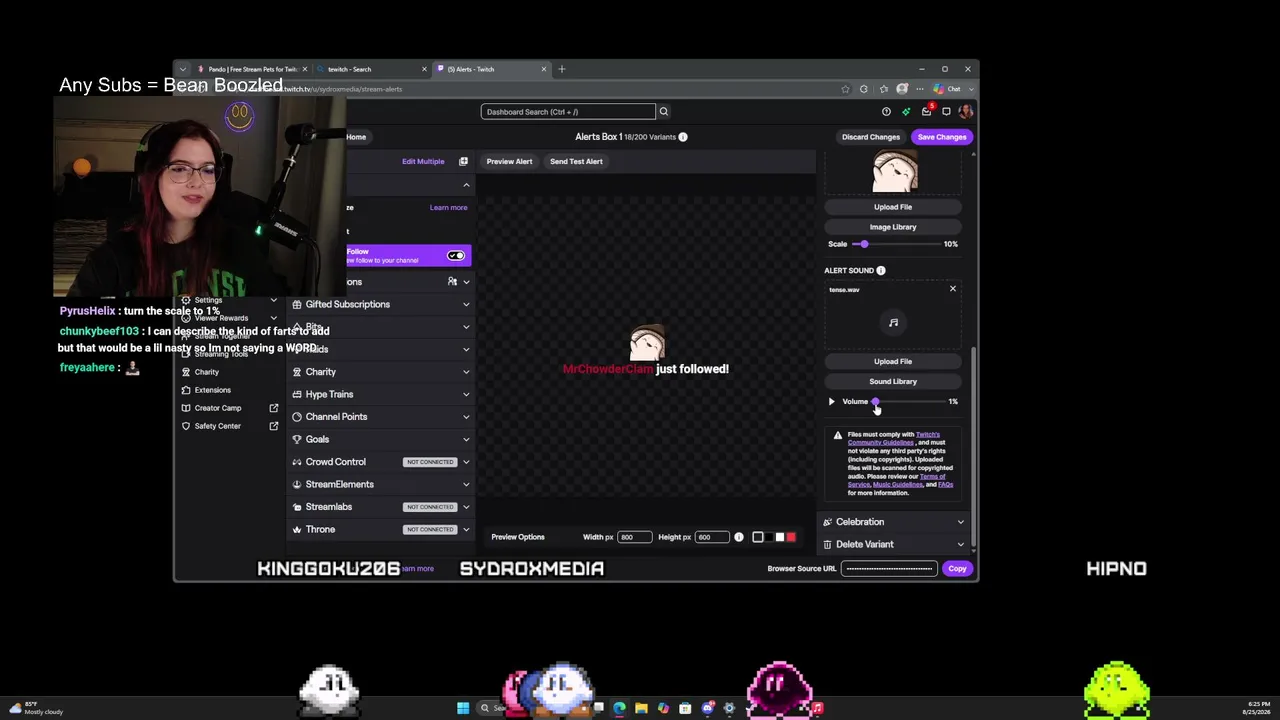
Task: Click the Volume slider handle
Action: click(875, 402)
